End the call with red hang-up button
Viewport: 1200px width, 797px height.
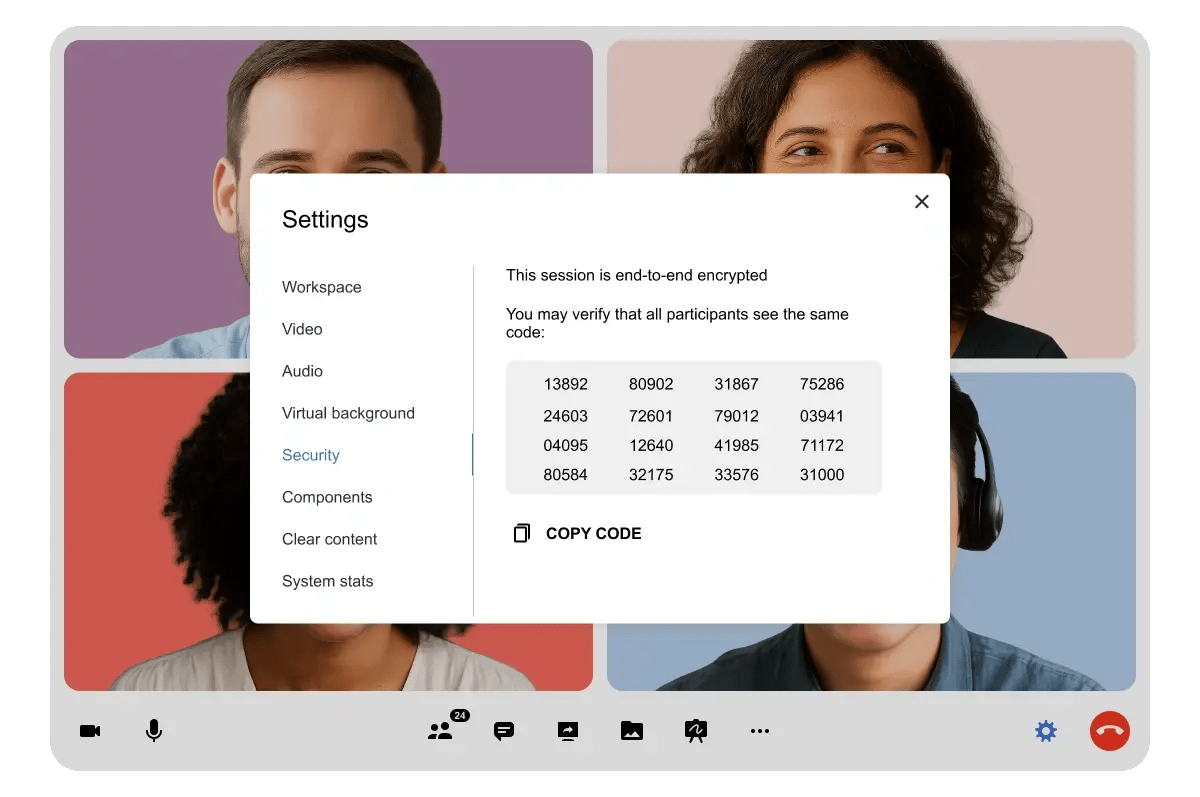[1109, 731]
